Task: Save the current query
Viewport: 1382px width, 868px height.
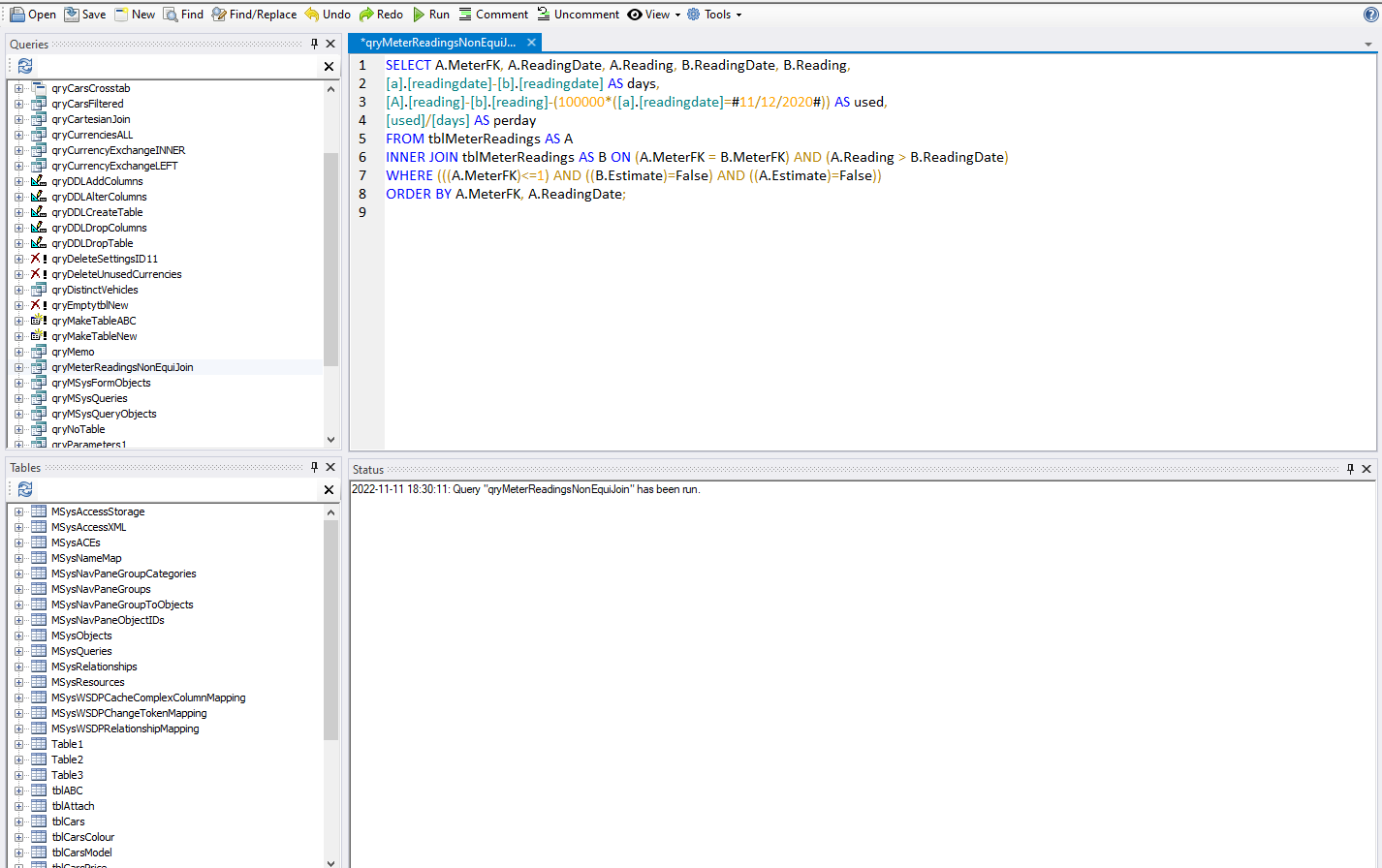Action: [85, 15]
